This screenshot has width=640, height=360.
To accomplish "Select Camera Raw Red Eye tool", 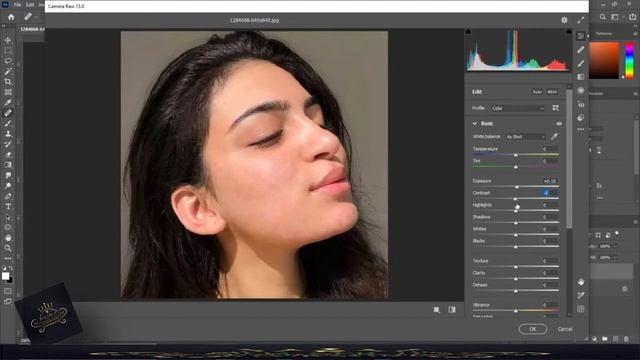I will click(580, 104).
